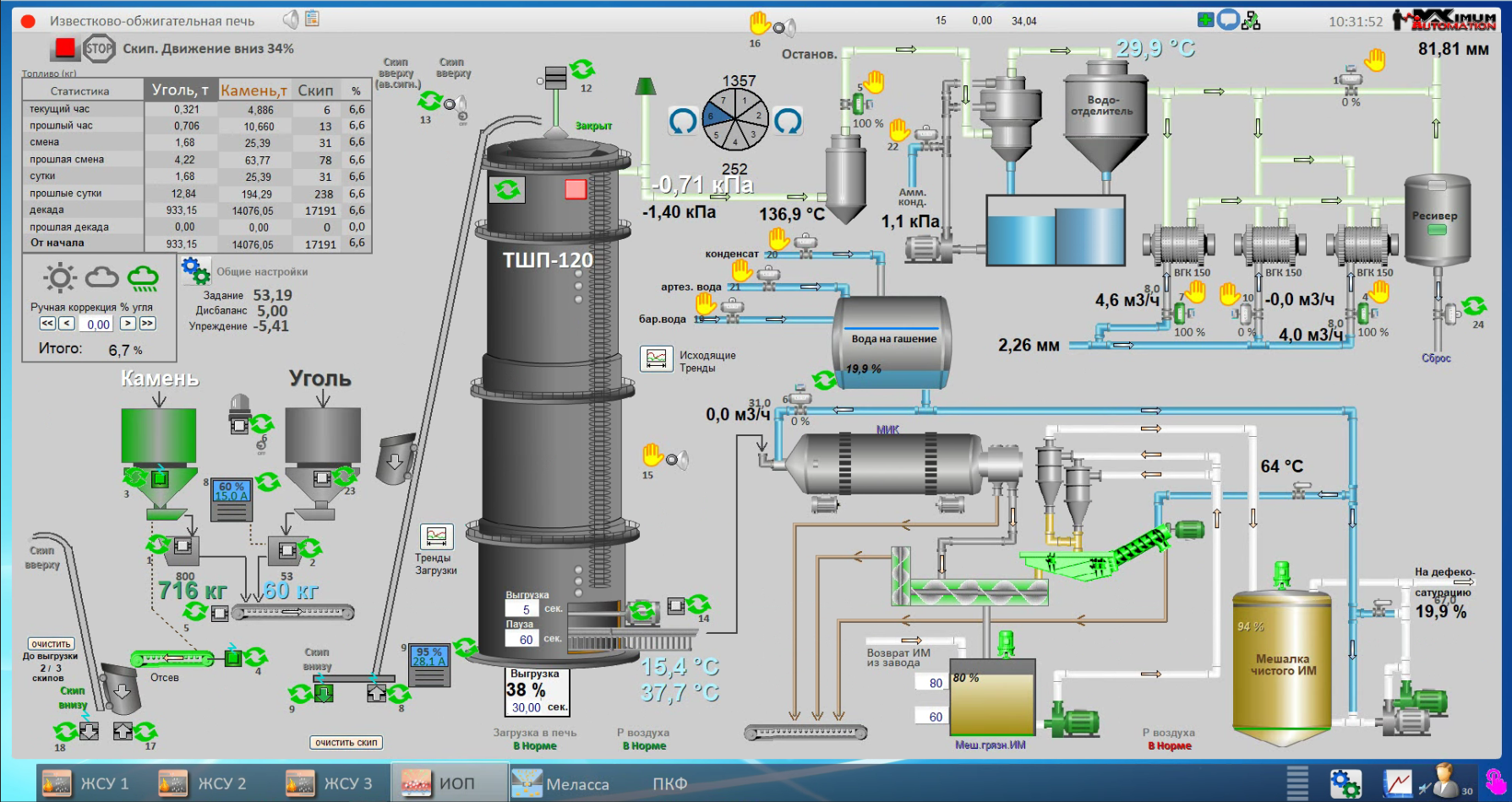Open the Тренды Загрузки chart icon

(436, 537)
